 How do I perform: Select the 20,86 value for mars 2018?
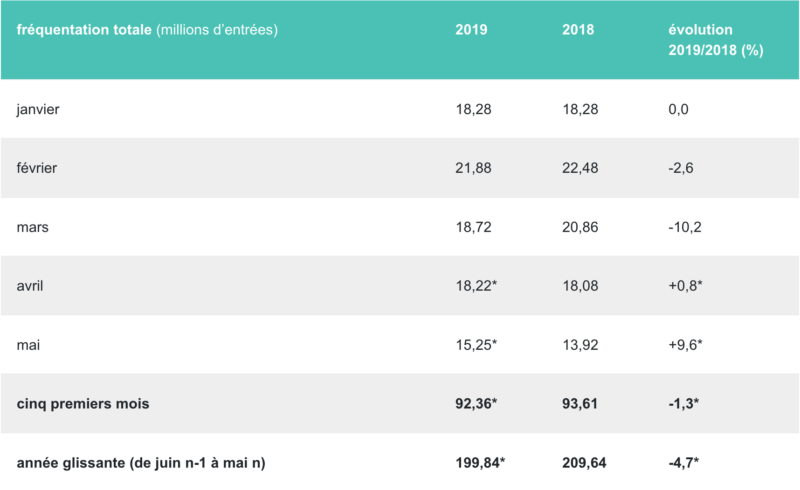(580, 227)
